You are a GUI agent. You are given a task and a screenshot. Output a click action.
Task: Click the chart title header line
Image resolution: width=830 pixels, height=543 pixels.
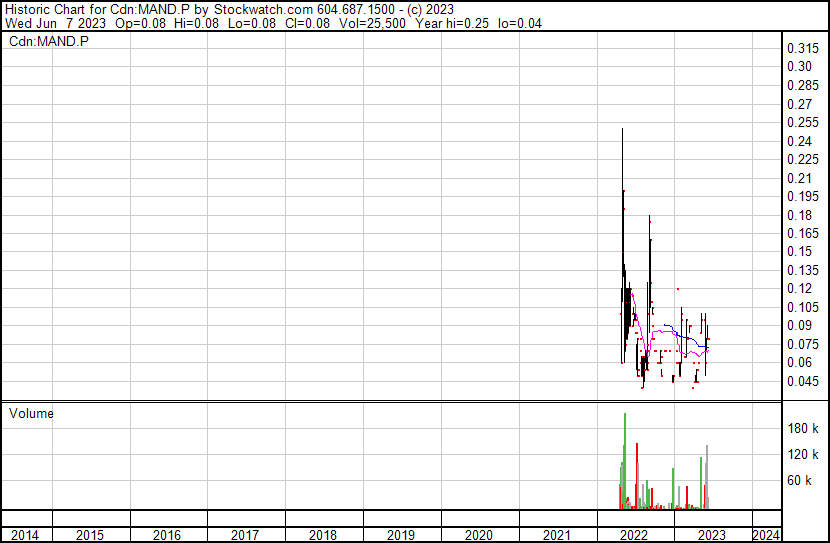pos(229,10)
